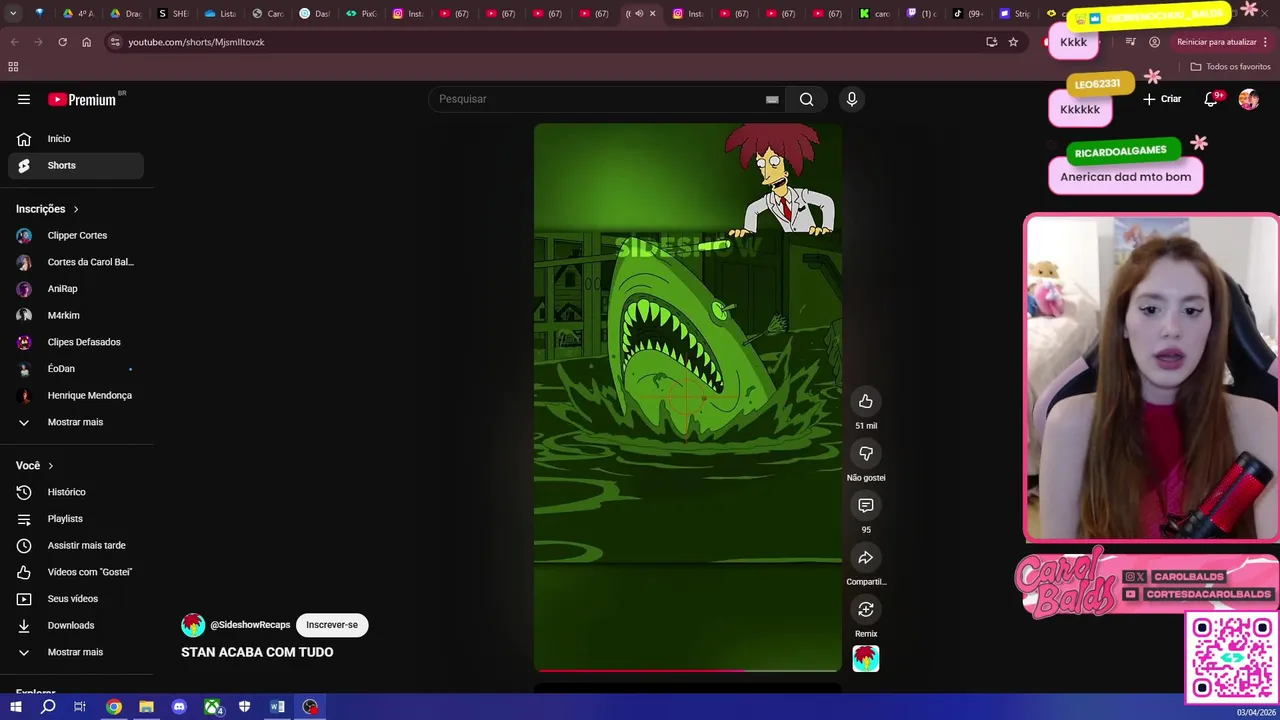Image resolution: width=1280 pixels, height=720 pixels.
Task: Open the Clipes Defasados channel
Action: 76,342
